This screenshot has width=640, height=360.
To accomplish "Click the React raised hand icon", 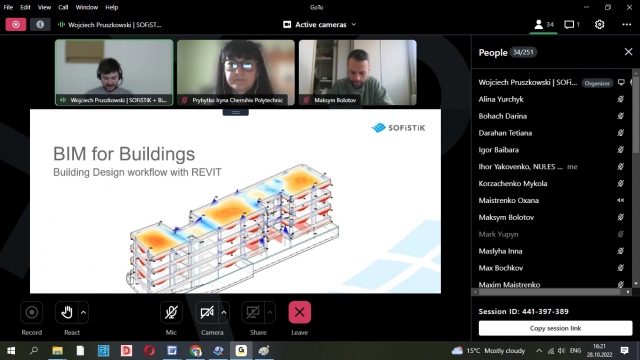I will pyautogui.click(x=67, y=312).
